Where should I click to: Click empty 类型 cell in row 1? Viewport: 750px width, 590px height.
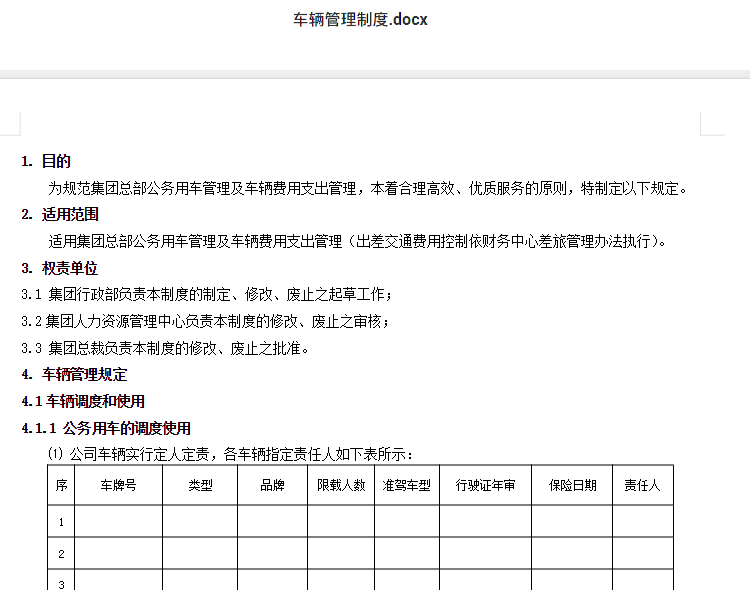click(x=200, y=521)
